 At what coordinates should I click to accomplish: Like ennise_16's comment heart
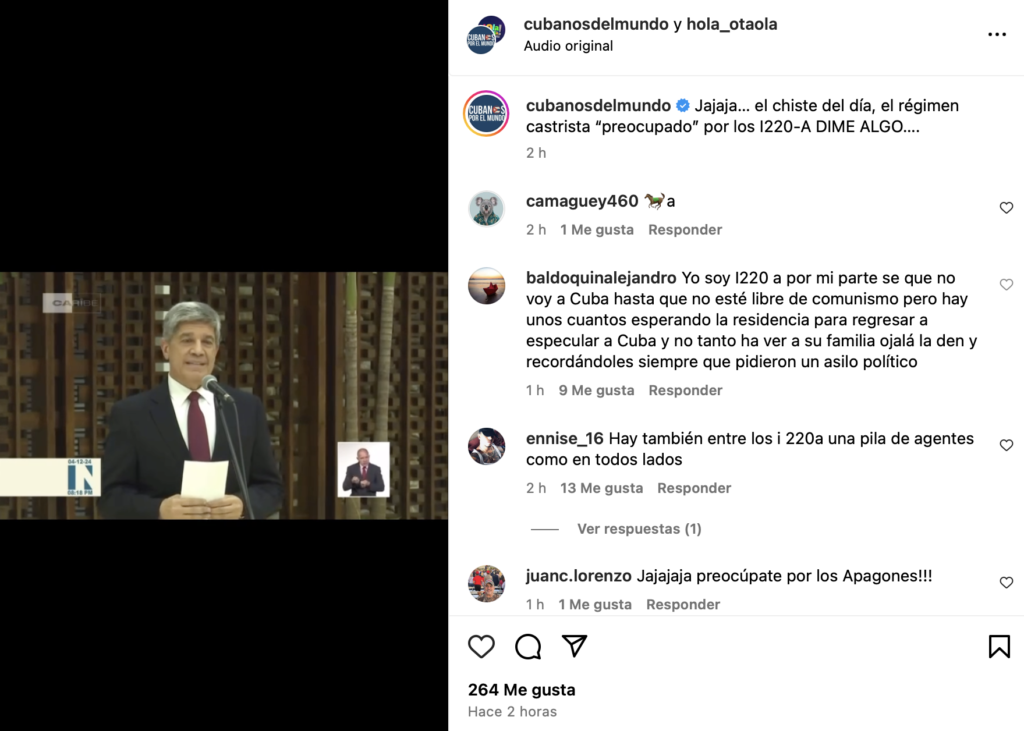(1006, 445)
